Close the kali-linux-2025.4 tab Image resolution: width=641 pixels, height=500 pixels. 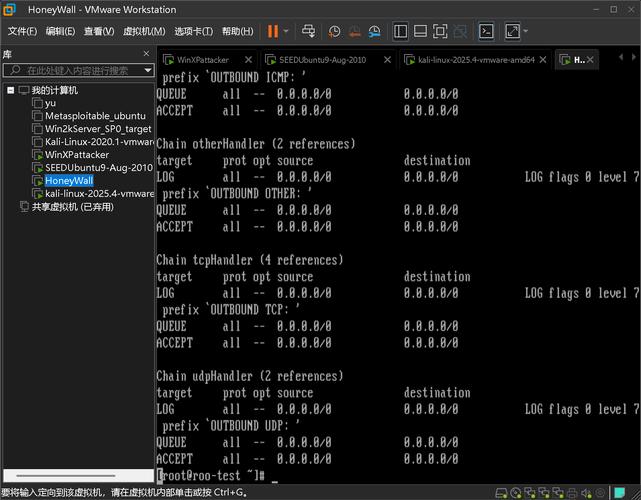pos(543,60)
